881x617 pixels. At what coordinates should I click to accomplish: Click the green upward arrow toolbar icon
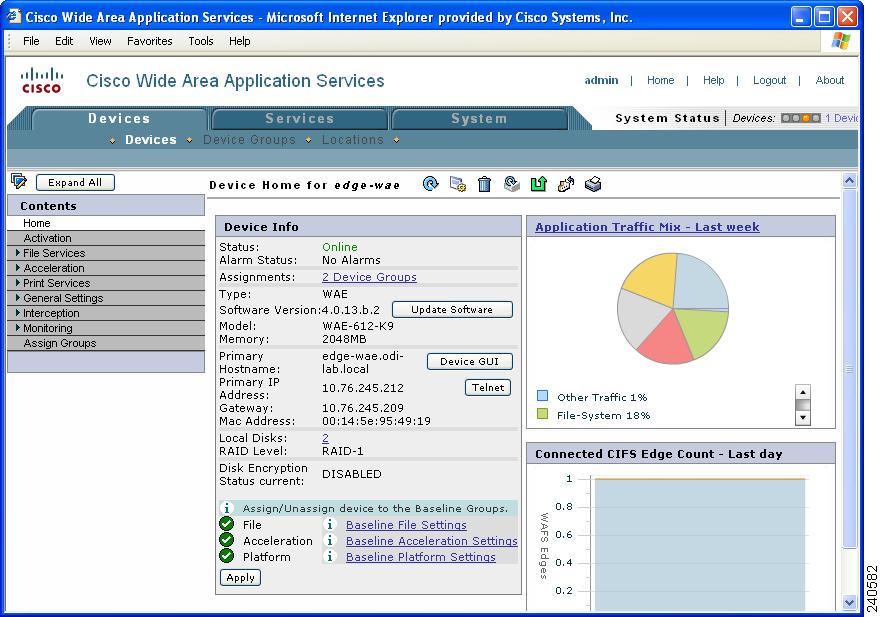click(x=538, y=184)
